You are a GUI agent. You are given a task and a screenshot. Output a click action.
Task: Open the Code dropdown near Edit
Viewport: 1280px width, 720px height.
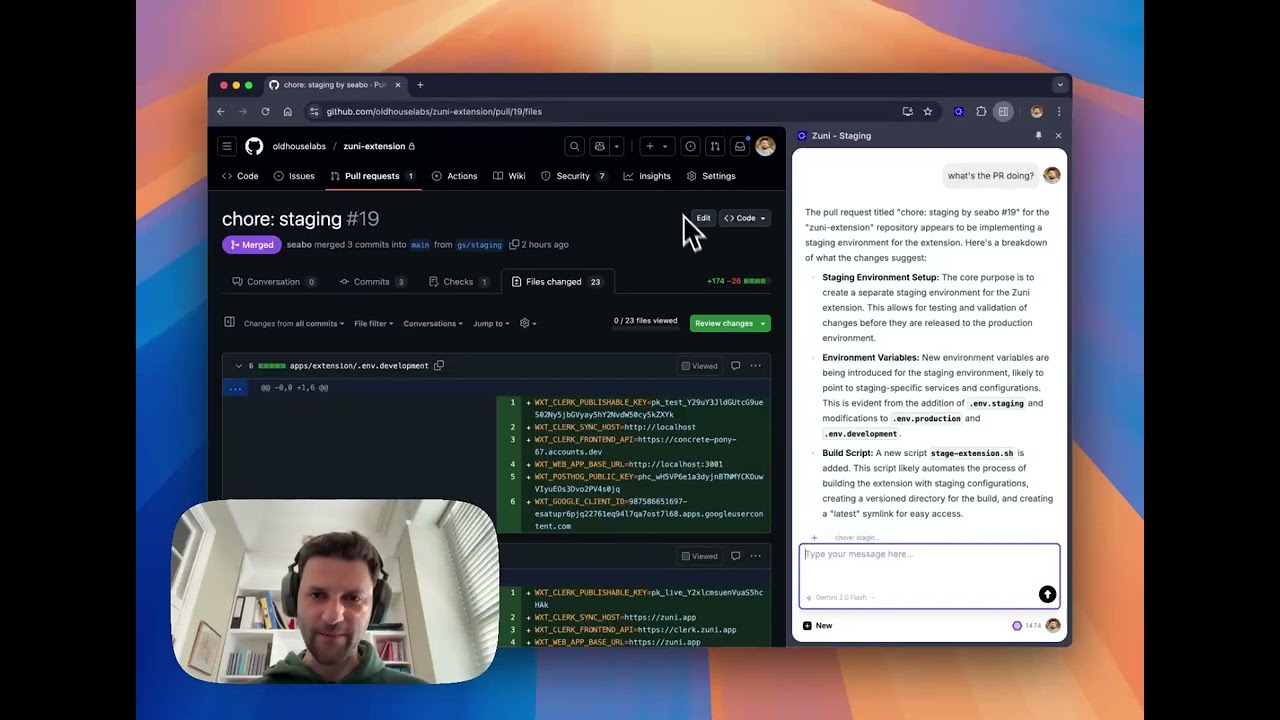(745, 218)
